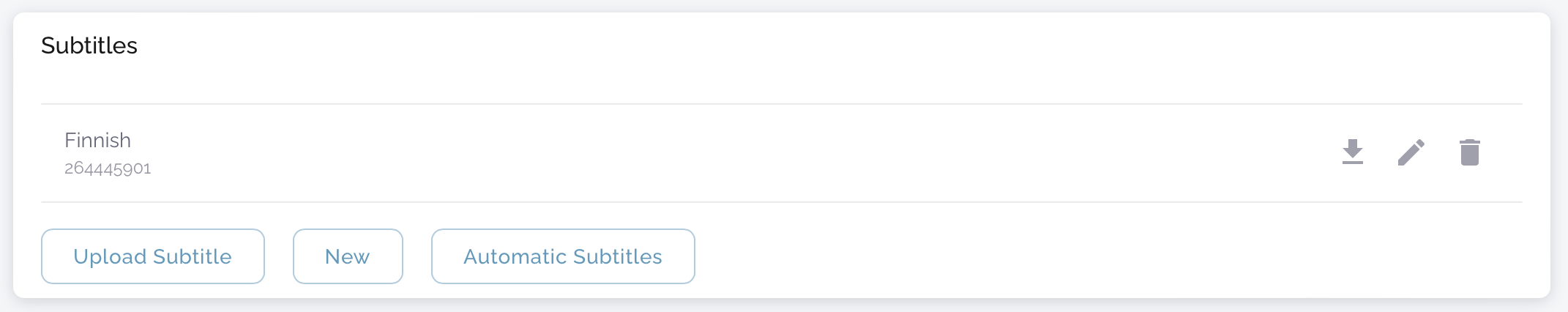Image resolution: width=1568 pixels, height=312 pixels.
Task: Remove subtitle 264445901 with the bin icon
Action: point(1469,152)
